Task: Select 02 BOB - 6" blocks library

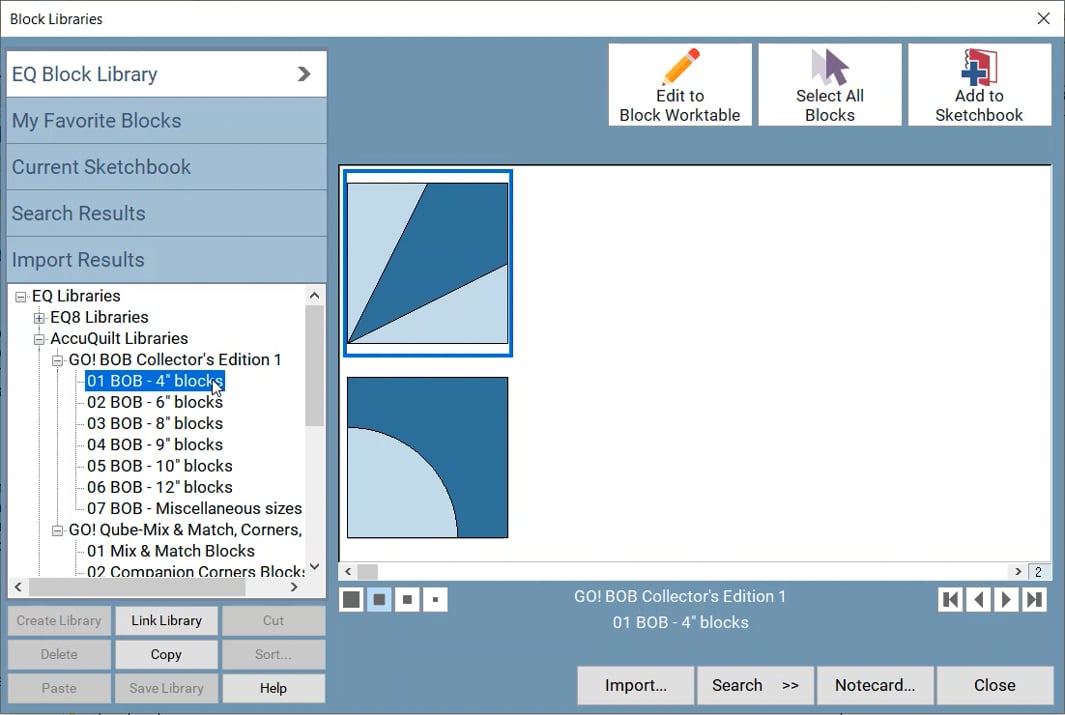Action: (155, 402)
